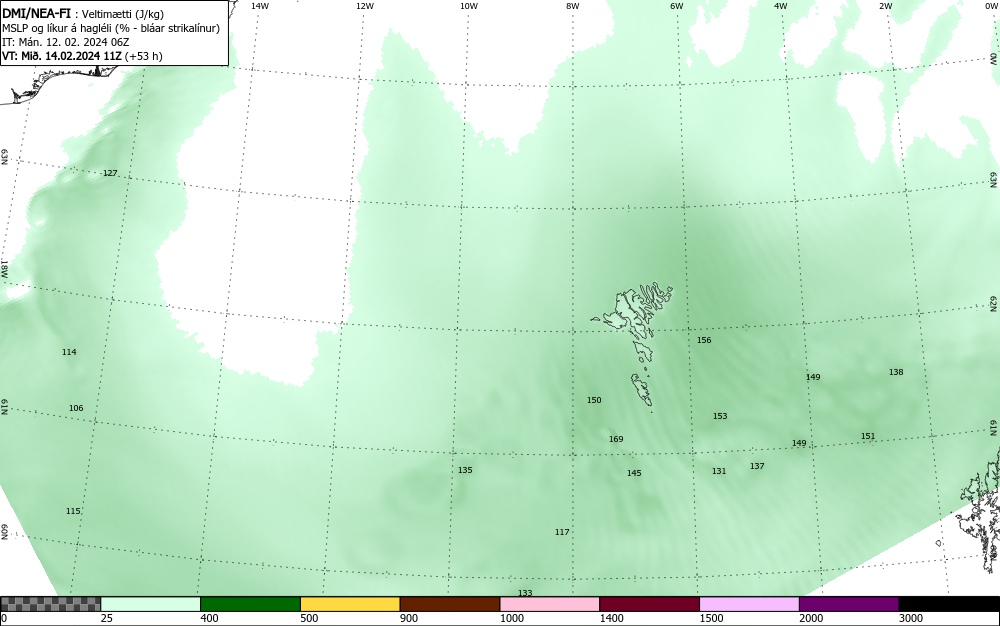The width and height of the screenshot is (1000, 626).
Task: Click the legend scale label 400
Action: (x=209, y=618)
